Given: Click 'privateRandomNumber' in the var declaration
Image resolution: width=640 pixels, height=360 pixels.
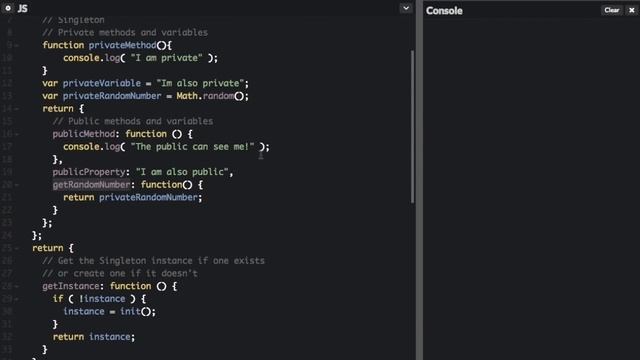Looking at the screenshot, I should 112,96.
